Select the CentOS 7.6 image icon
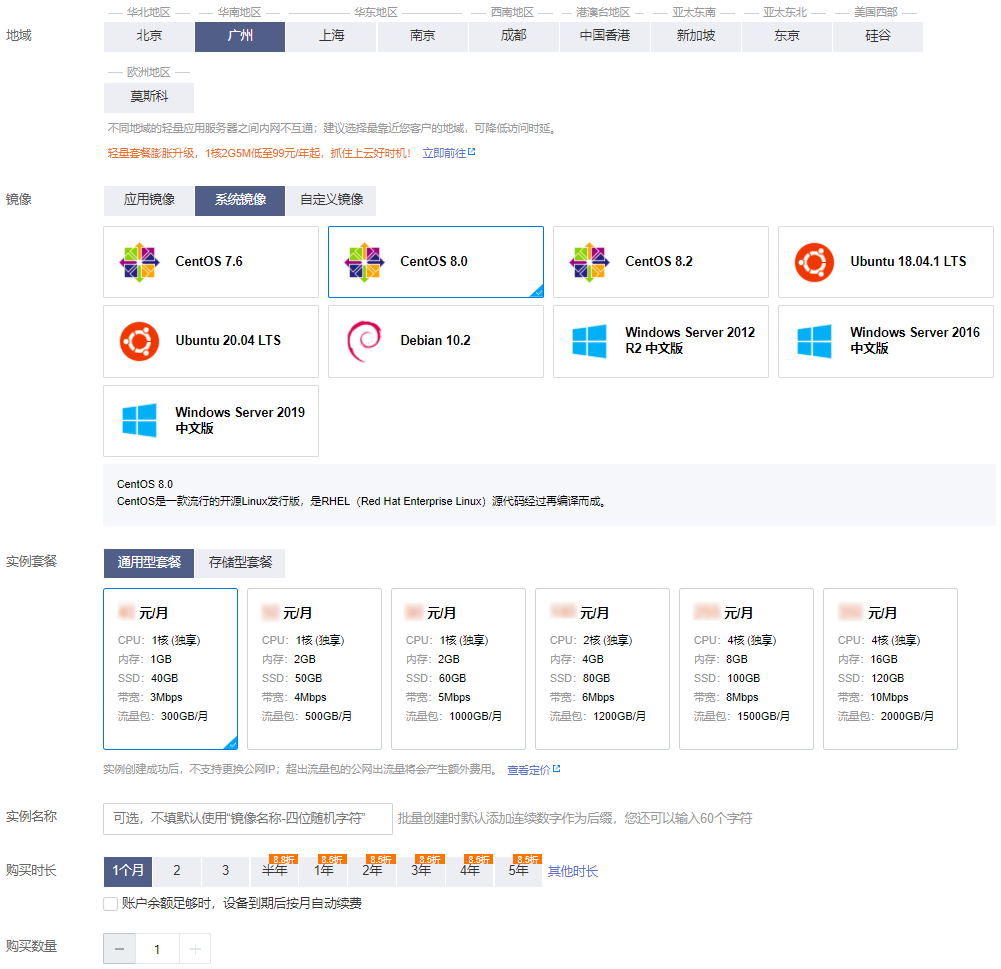Screen dimensions: 1001x969 click(x=139, y=262)
